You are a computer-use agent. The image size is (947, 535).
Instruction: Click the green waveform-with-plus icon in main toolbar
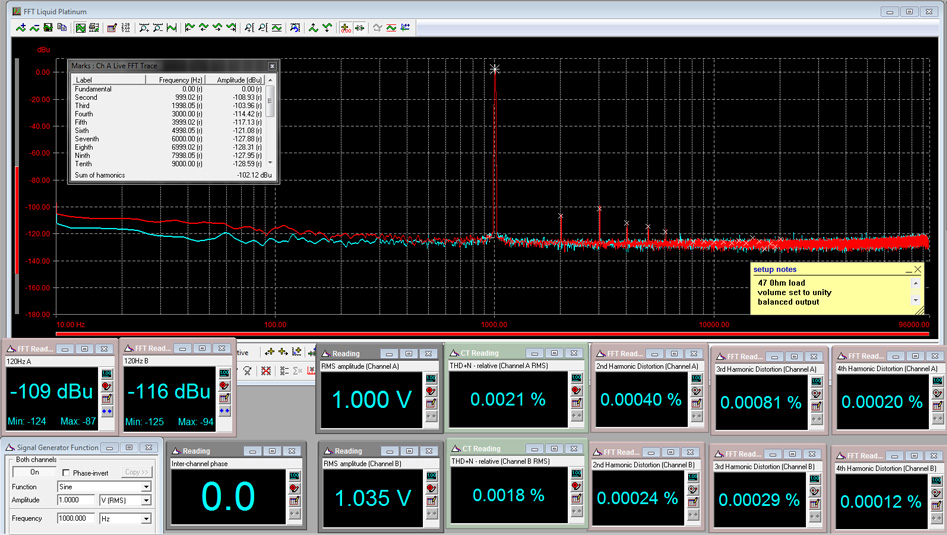point(21,28)
